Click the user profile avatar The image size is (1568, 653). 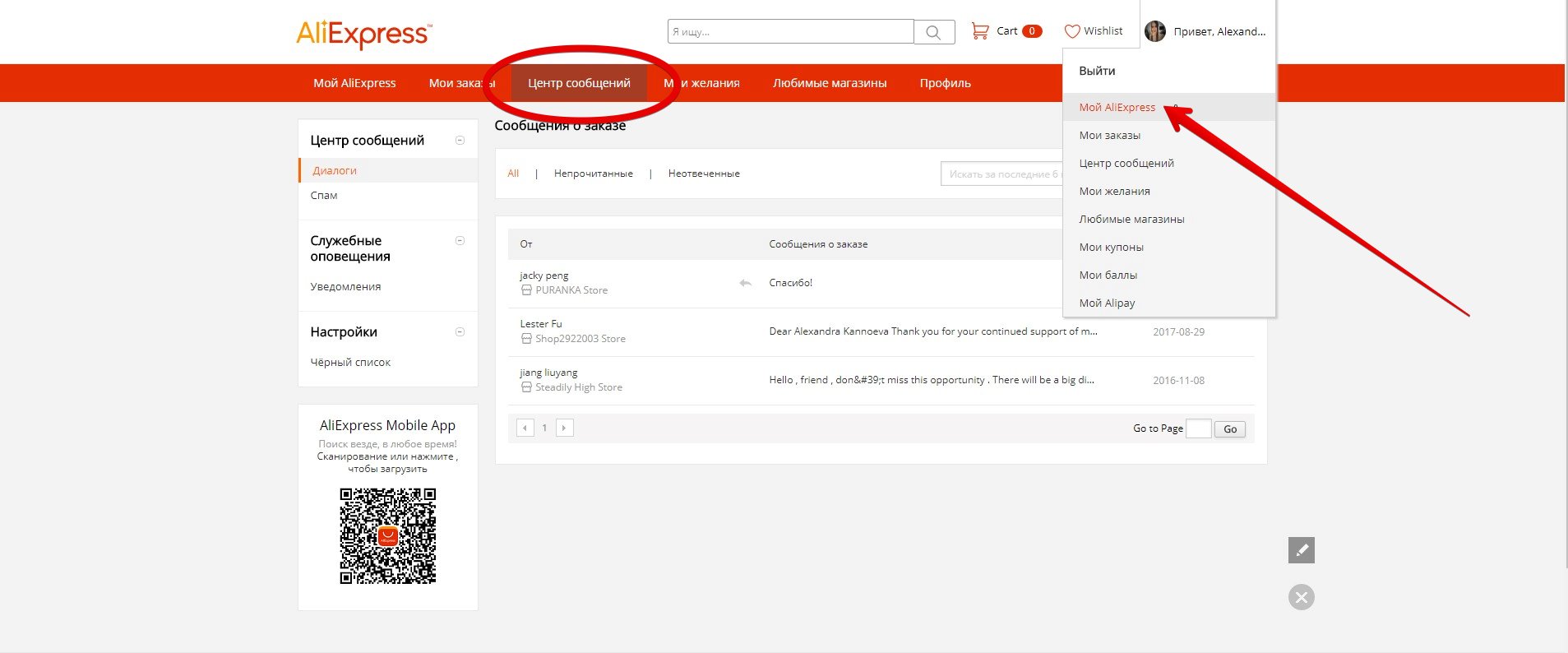pos(1155,31)
